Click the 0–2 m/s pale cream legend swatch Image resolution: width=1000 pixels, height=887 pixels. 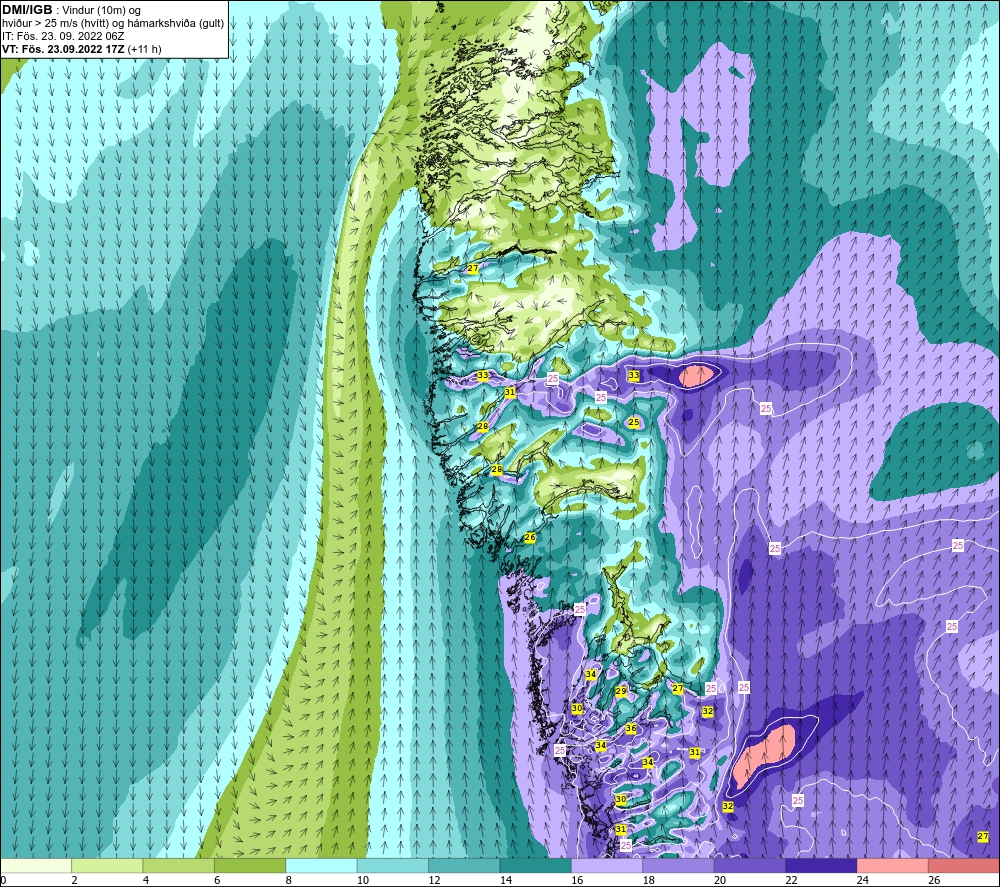[36, 865]
